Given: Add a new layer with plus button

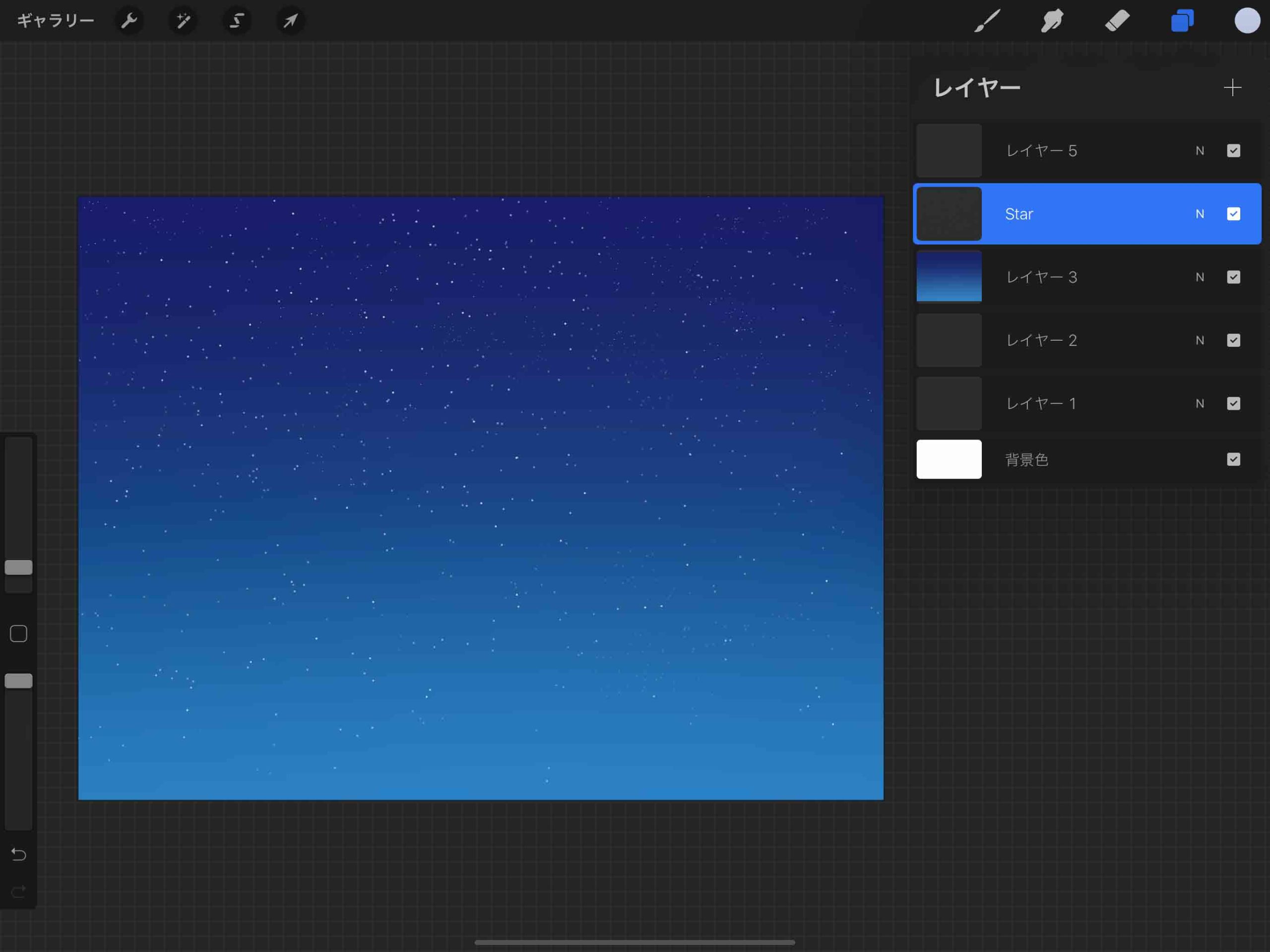Looking at the screenshot, I should [x=1232, y=88].
